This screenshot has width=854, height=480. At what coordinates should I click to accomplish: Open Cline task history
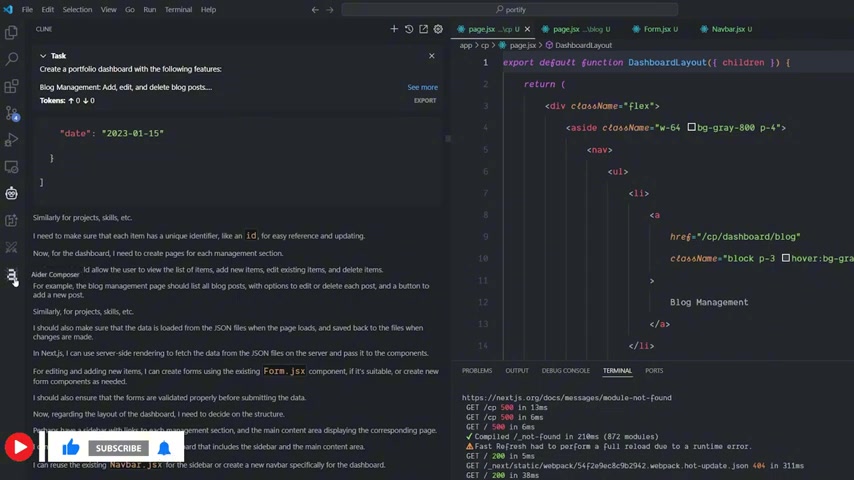[x=408, y=29]
